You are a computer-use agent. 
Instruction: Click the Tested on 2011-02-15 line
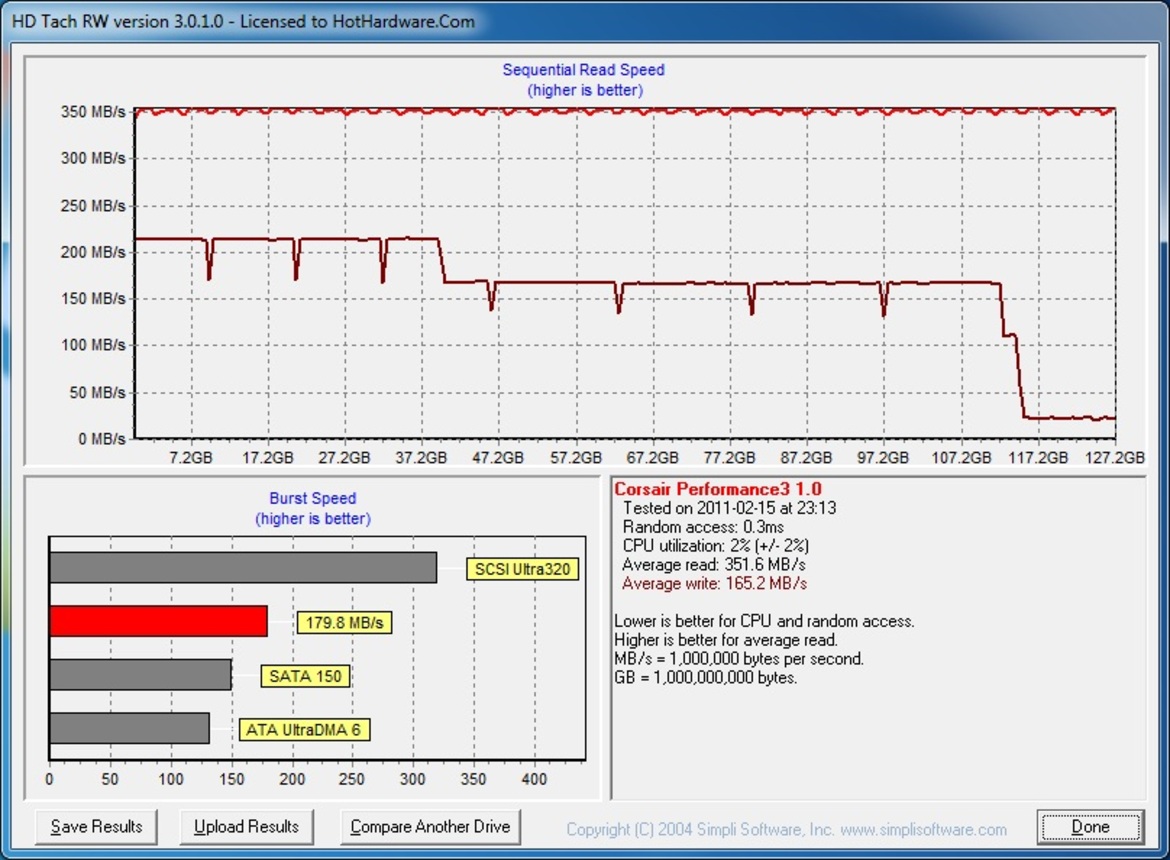click(729, 508)
